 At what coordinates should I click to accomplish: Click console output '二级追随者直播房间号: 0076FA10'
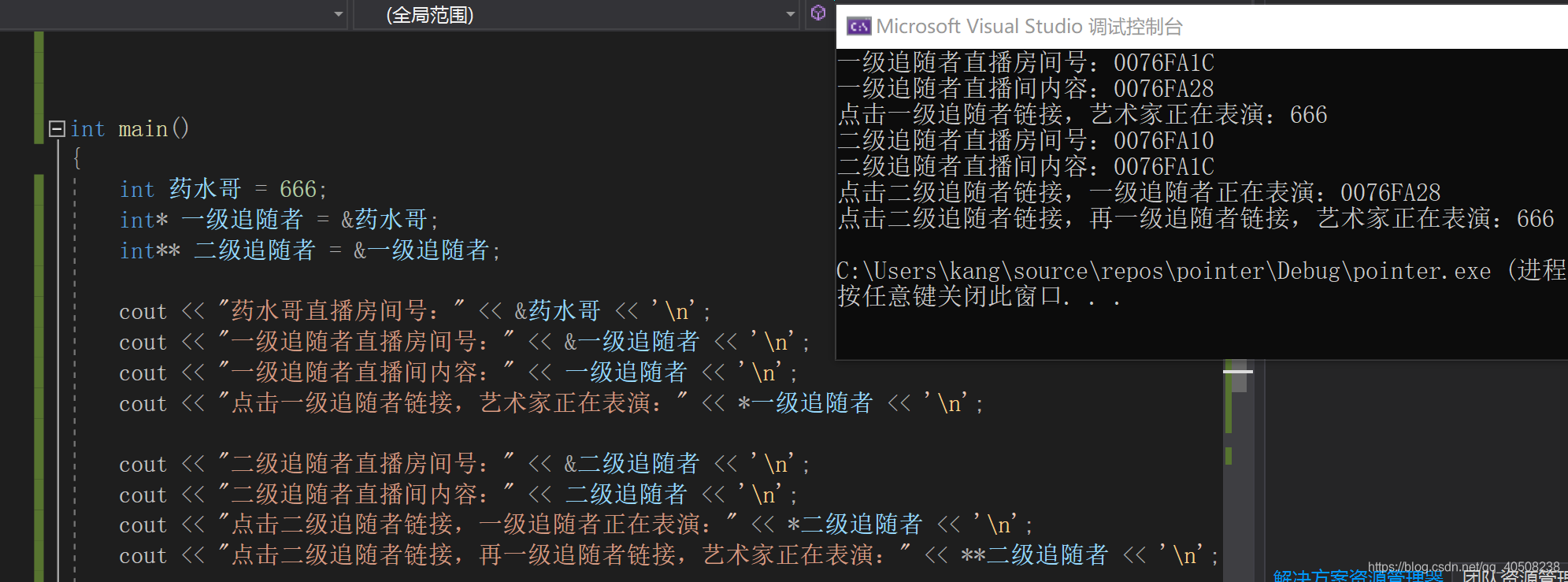pyautogui.click(x=1026, y=140)
